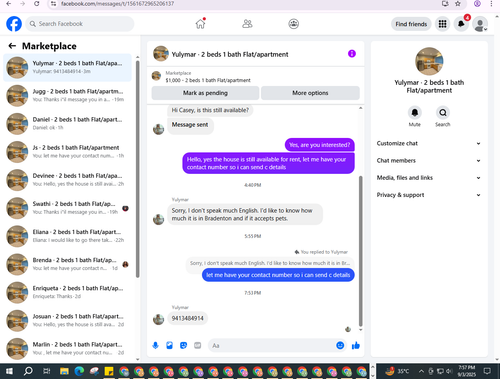Screen dimensions: 500x379
Task: Open the Swathi conversation in the list
Action: click(67, 208)
